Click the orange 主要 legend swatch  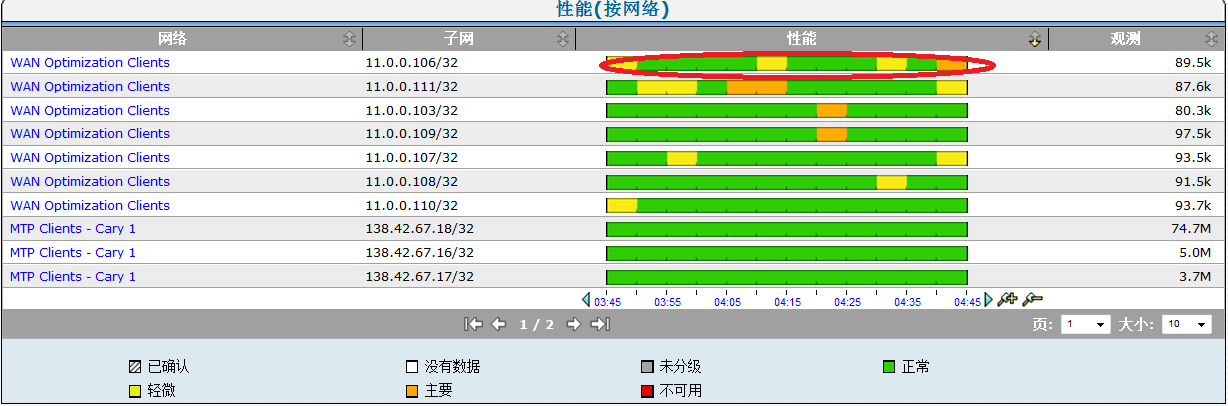point(411,391)
